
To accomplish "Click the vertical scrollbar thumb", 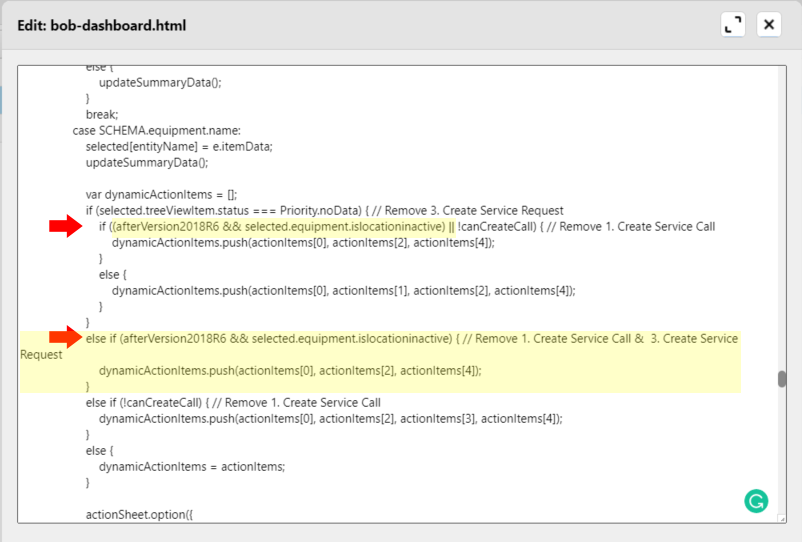I will pyautogui.click(x=781, y=379).
